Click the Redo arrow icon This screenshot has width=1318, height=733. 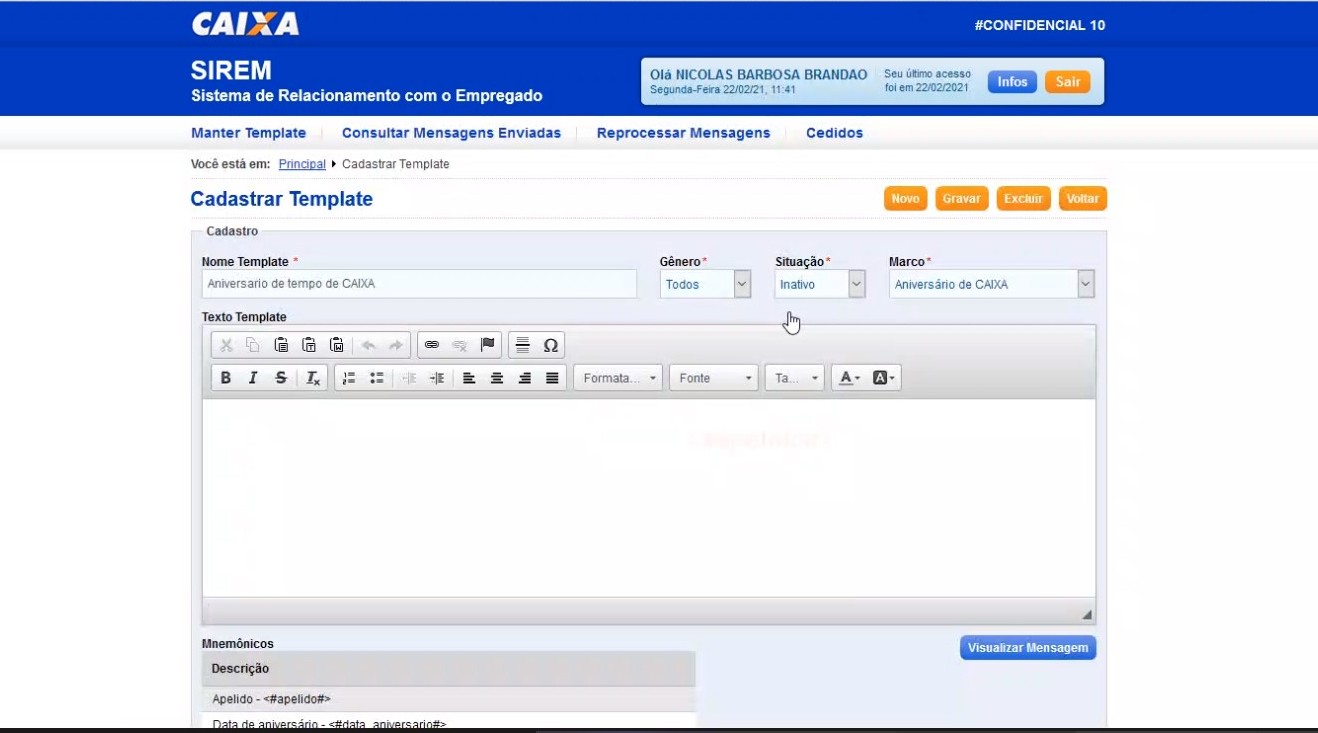396,345
